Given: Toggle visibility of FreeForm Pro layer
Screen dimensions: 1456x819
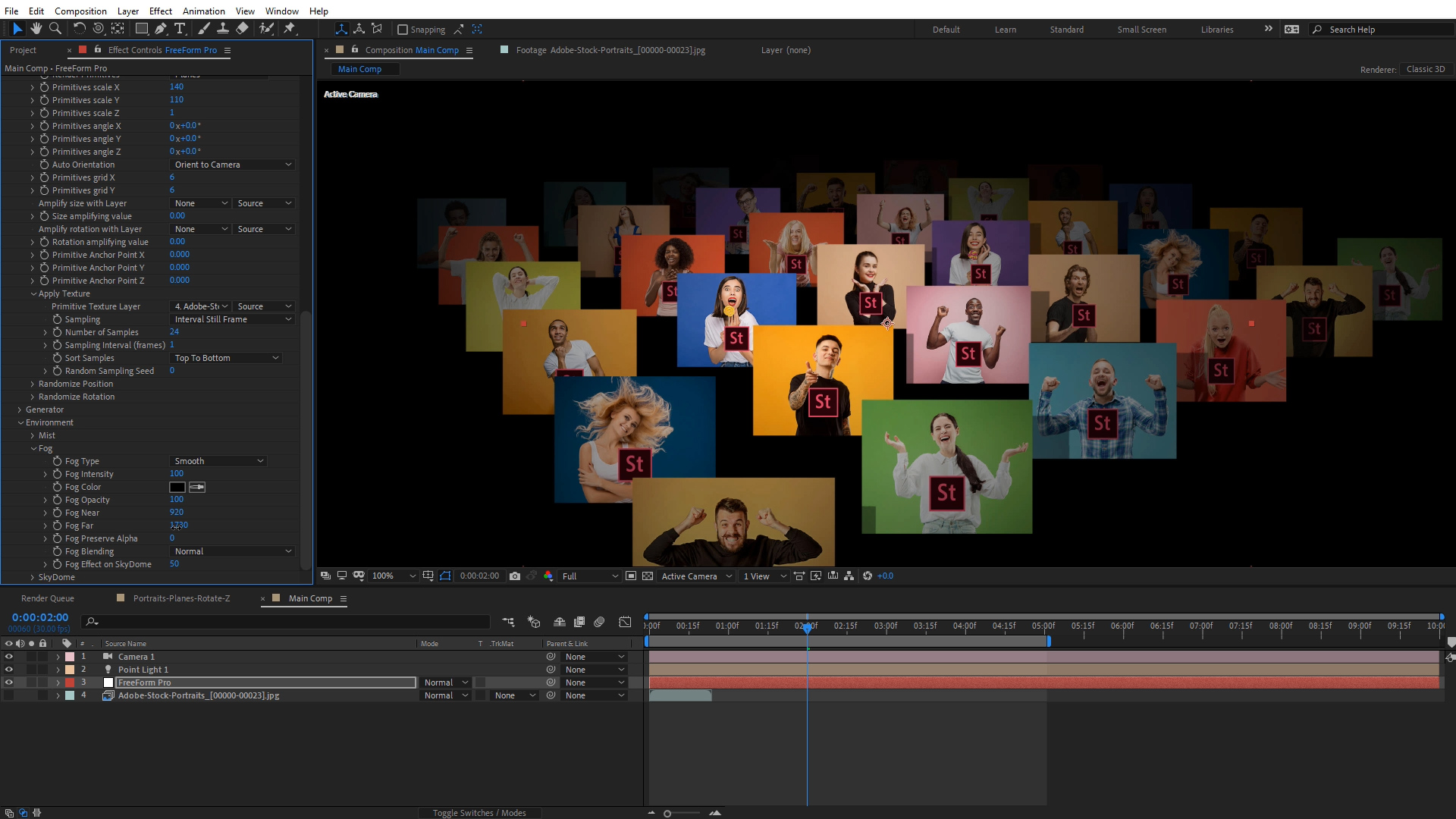Looking at the screenshot, I should pos(9,682).
